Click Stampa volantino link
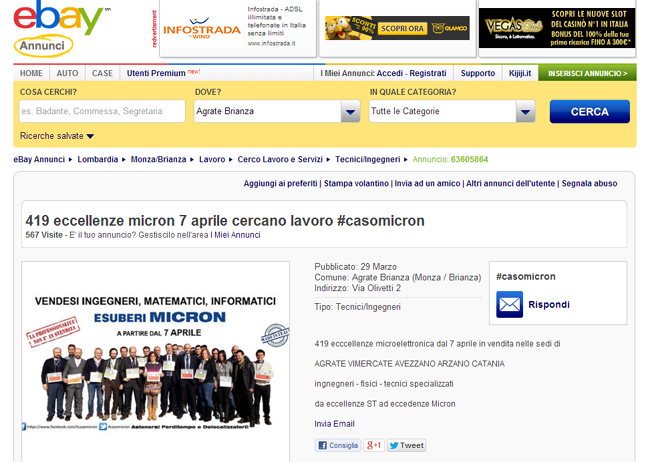This screenshot has height=462, width=650. click(x=356, y=183)
